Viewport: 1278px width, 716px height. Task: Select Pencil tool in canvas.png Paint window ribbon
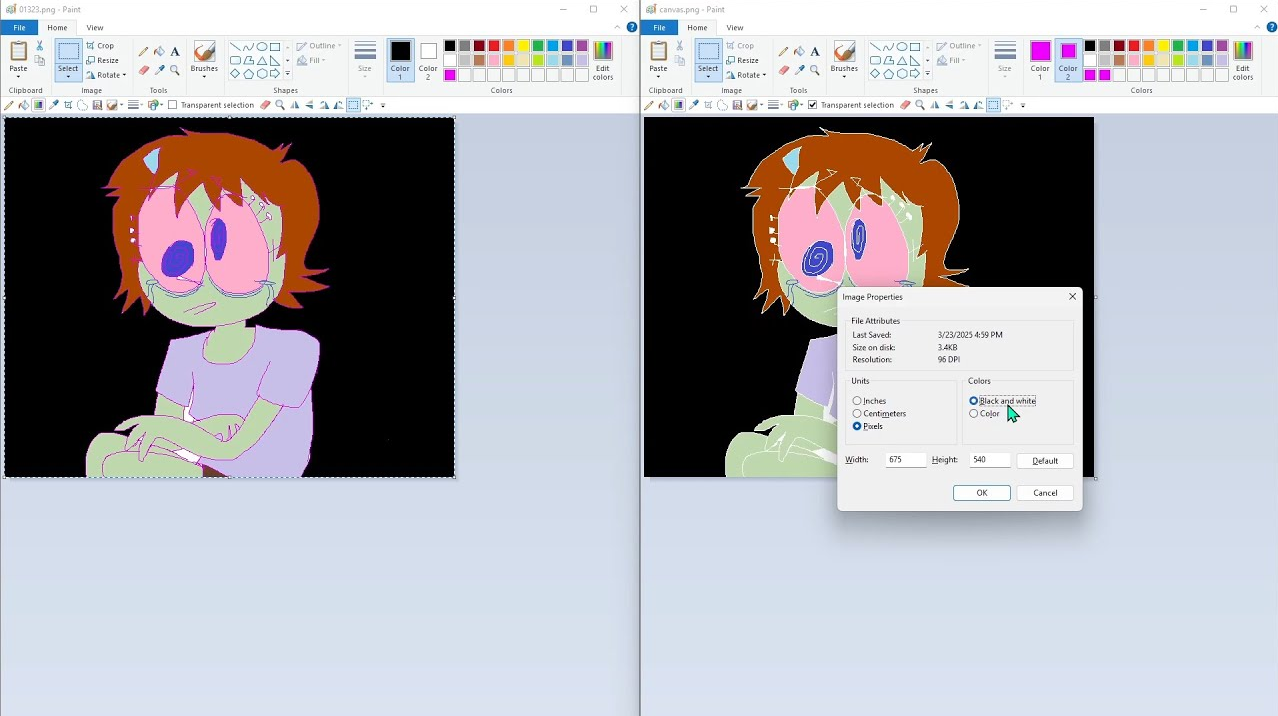[784, 51]
